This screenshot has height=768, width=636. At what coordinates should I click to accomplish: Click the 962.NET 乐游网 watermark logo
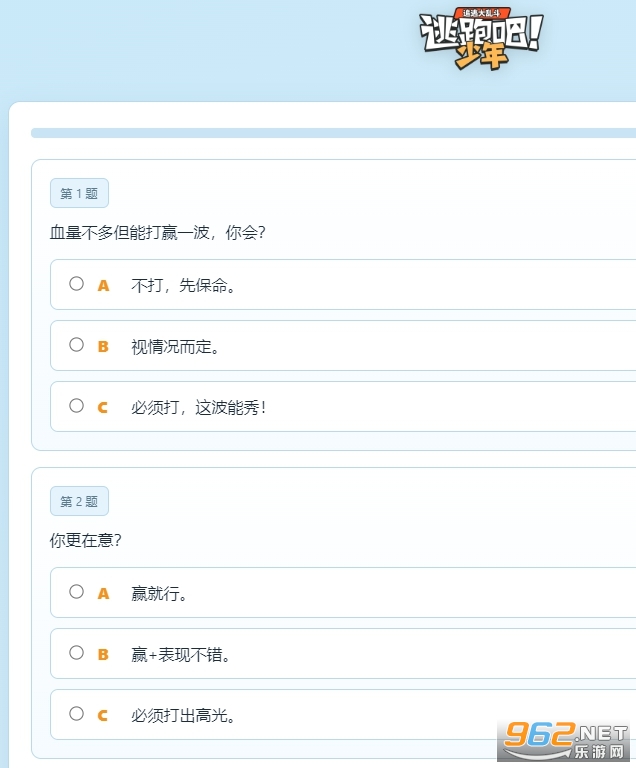click(x=567, y=739)
